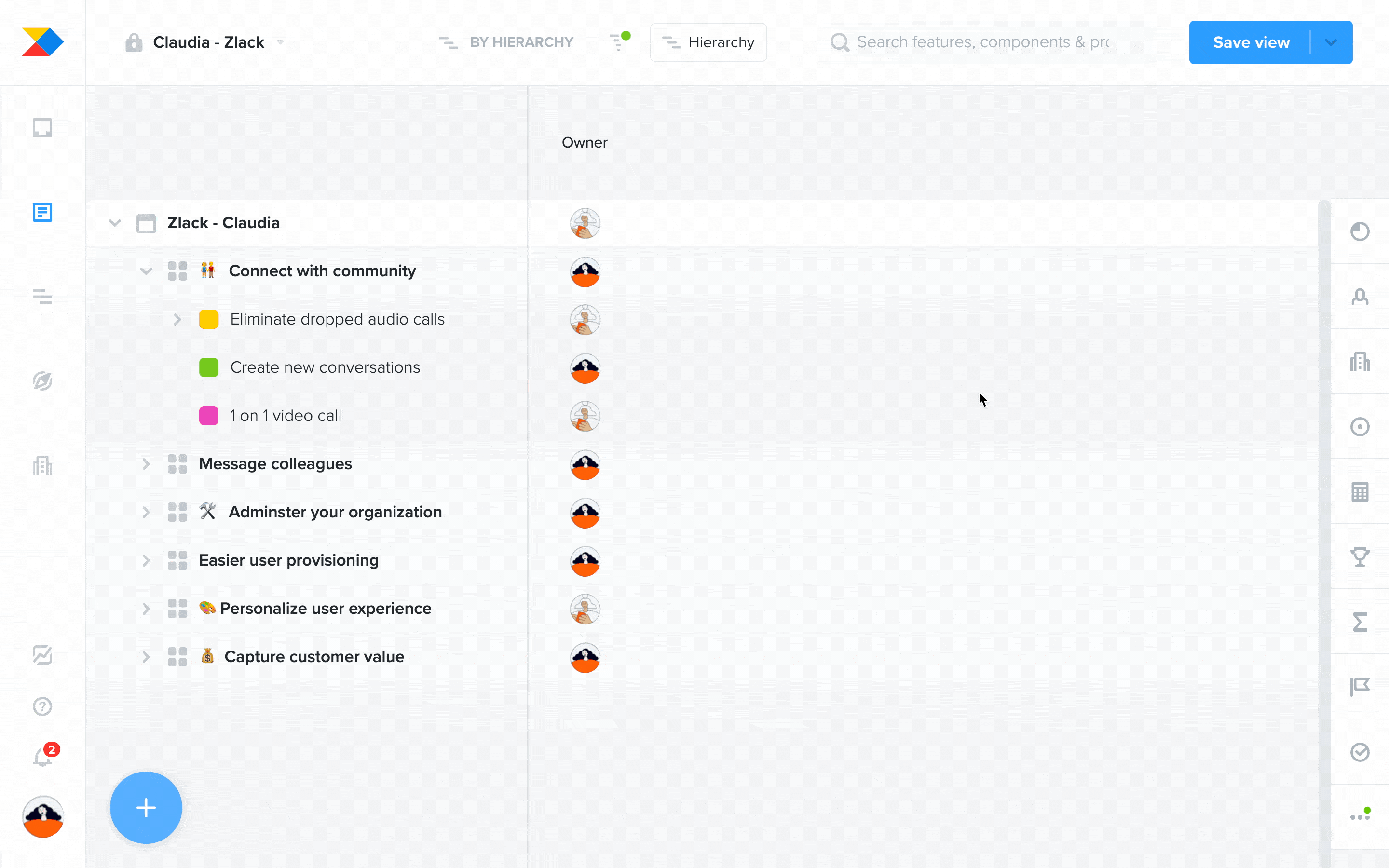This screenshot has width=1389, height=868.
Task: Open the sigma formula icon in right panel
Action: 1360,622
